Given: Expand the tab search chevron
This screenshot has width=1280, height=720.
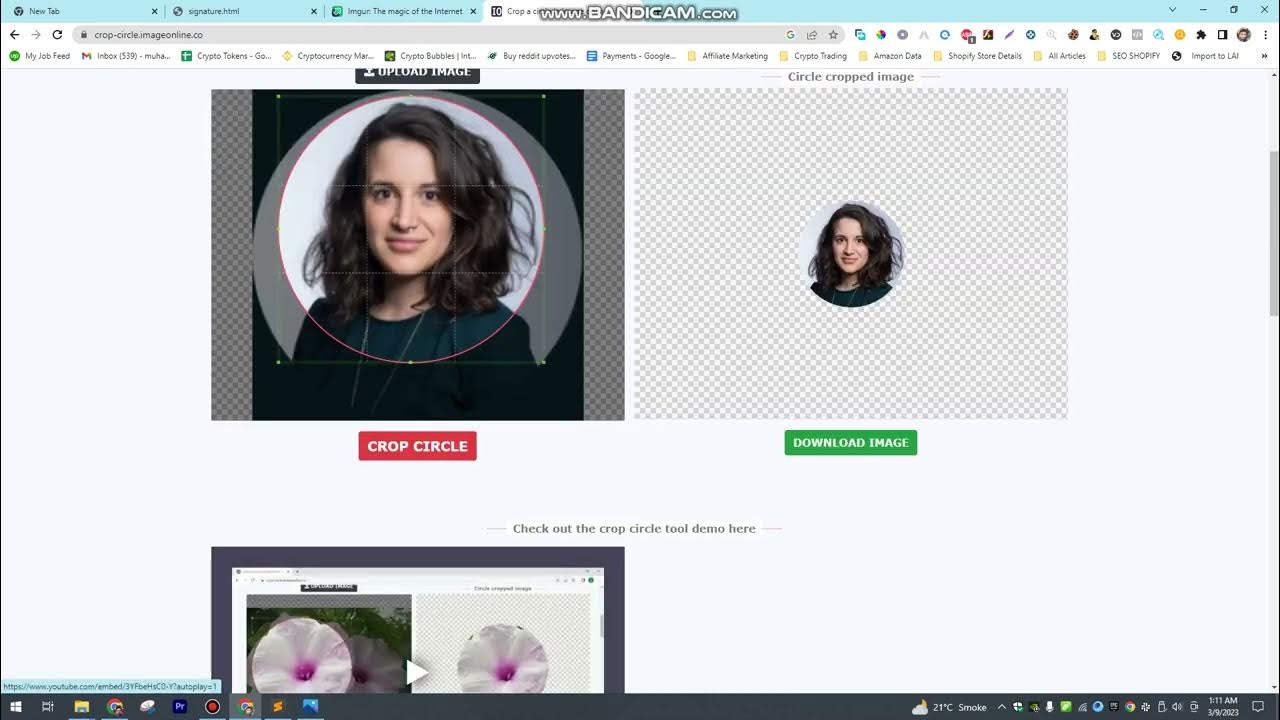Looking at the screenshot, I should tap(1173, 10).
